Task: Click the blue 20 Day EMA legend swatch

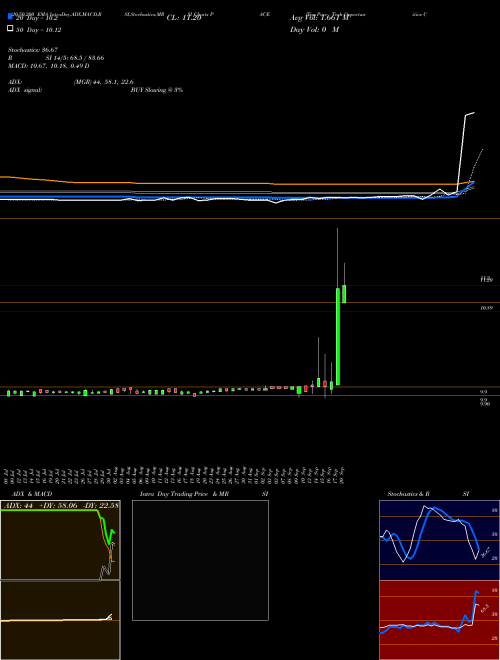Action: click(10, 17)
